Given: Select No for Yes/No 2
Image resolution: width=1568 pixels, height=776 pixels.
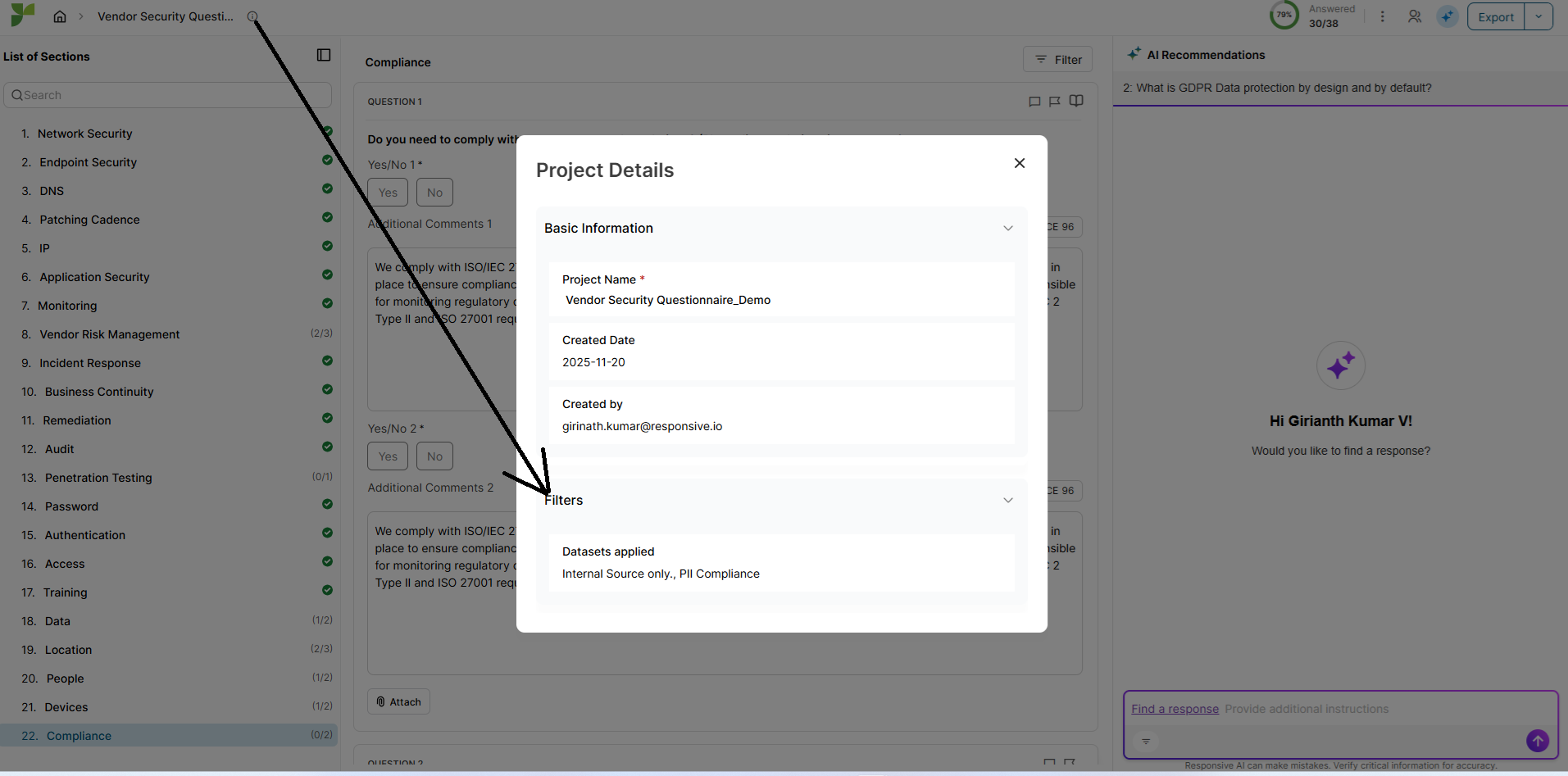Looking at the screenshot, I should [x=434, y=456].
